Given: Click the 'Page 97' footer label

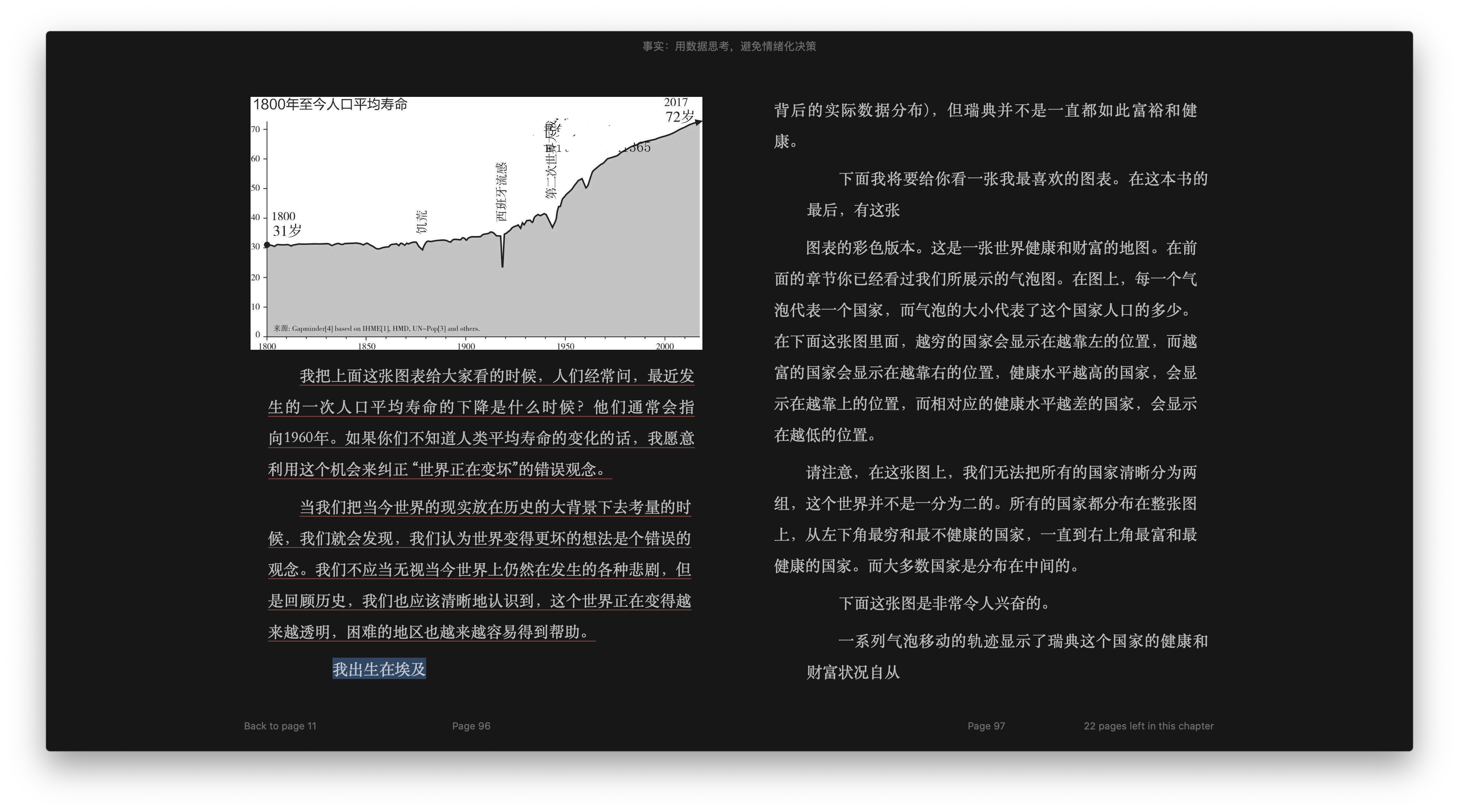Looking at the screenshot, I should (986, 726).
